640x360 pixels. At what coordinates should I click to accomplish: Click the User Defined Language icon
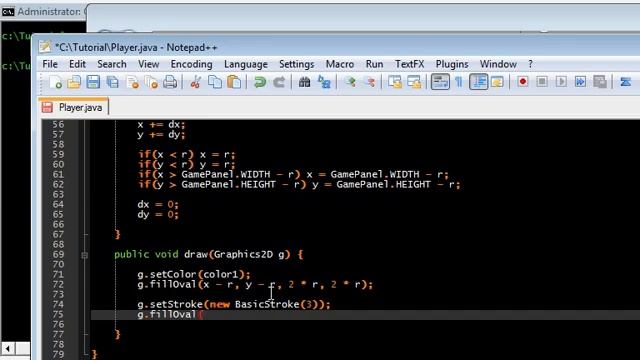pyautogui.click(x=498, y=82)
